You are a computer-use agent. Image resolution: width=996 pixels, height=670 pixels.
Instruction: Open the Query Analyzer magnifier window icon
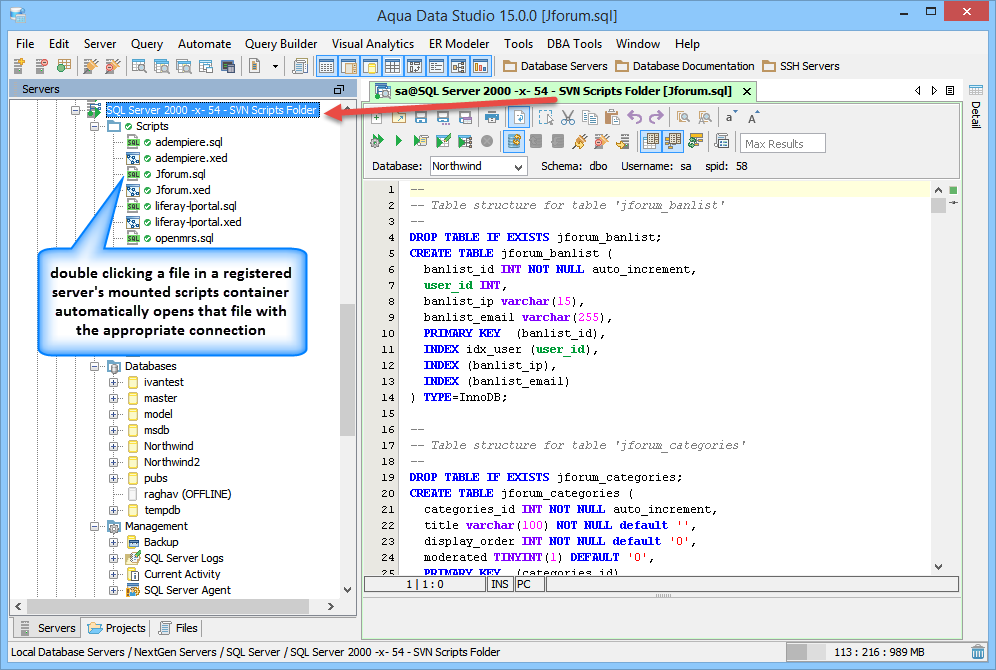click(139, 65)
